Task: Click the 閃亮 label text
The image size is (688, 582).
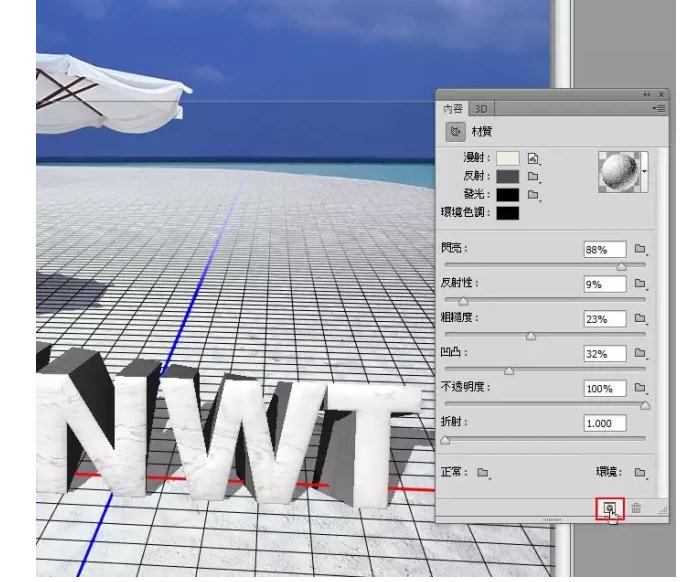Action: coord(452,248)
